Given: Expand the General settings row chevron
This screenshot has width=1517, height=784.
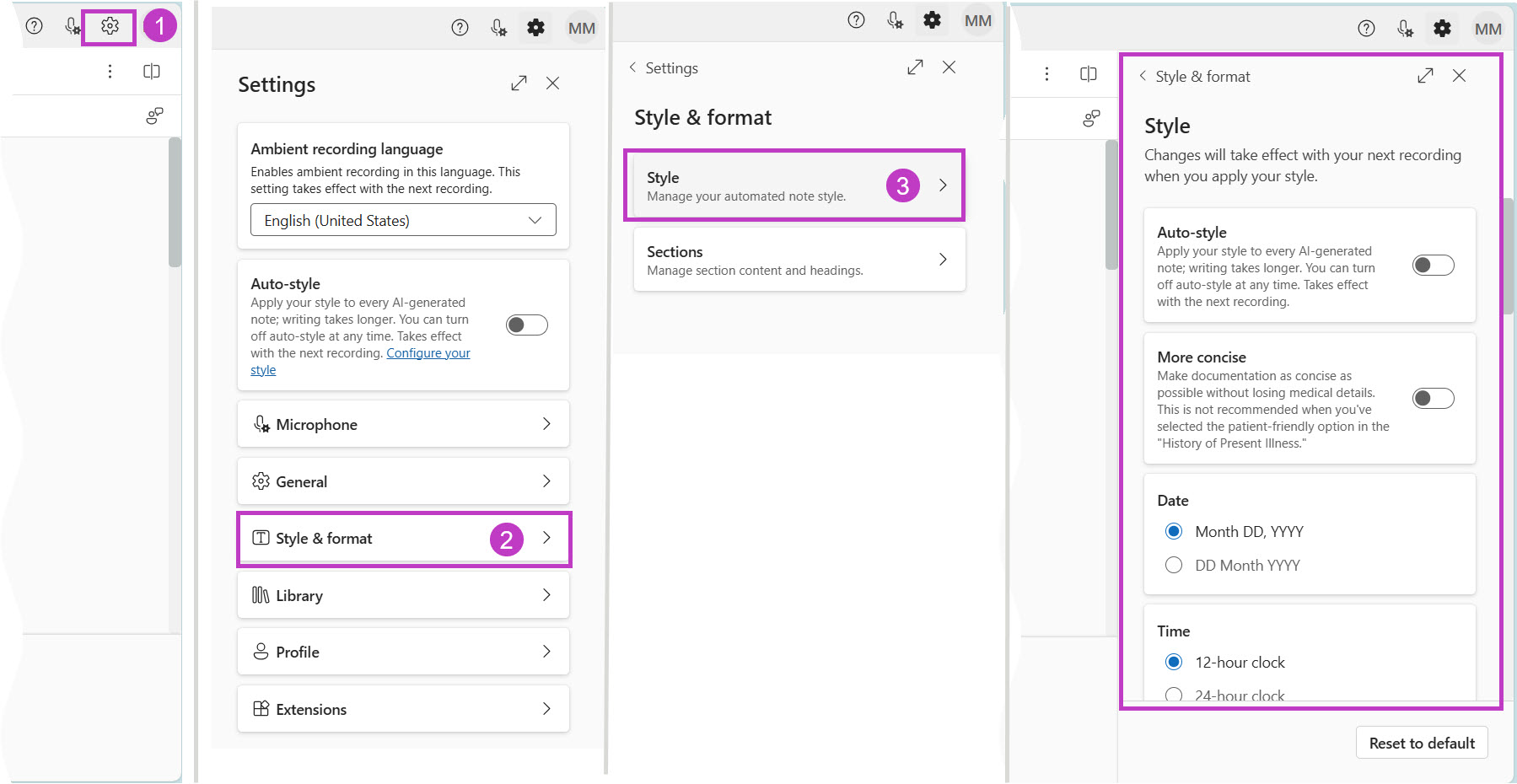Looking at the screenshot, I should pyautogui.click(x=546, y=481).
